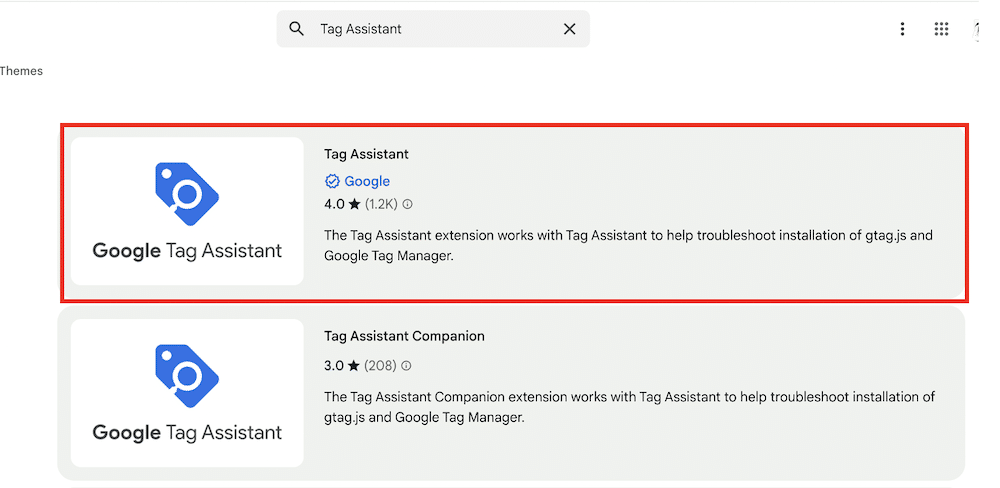Switch to the Themes tab
This screenshot has height=488, width=1000.
pos(21,71)
